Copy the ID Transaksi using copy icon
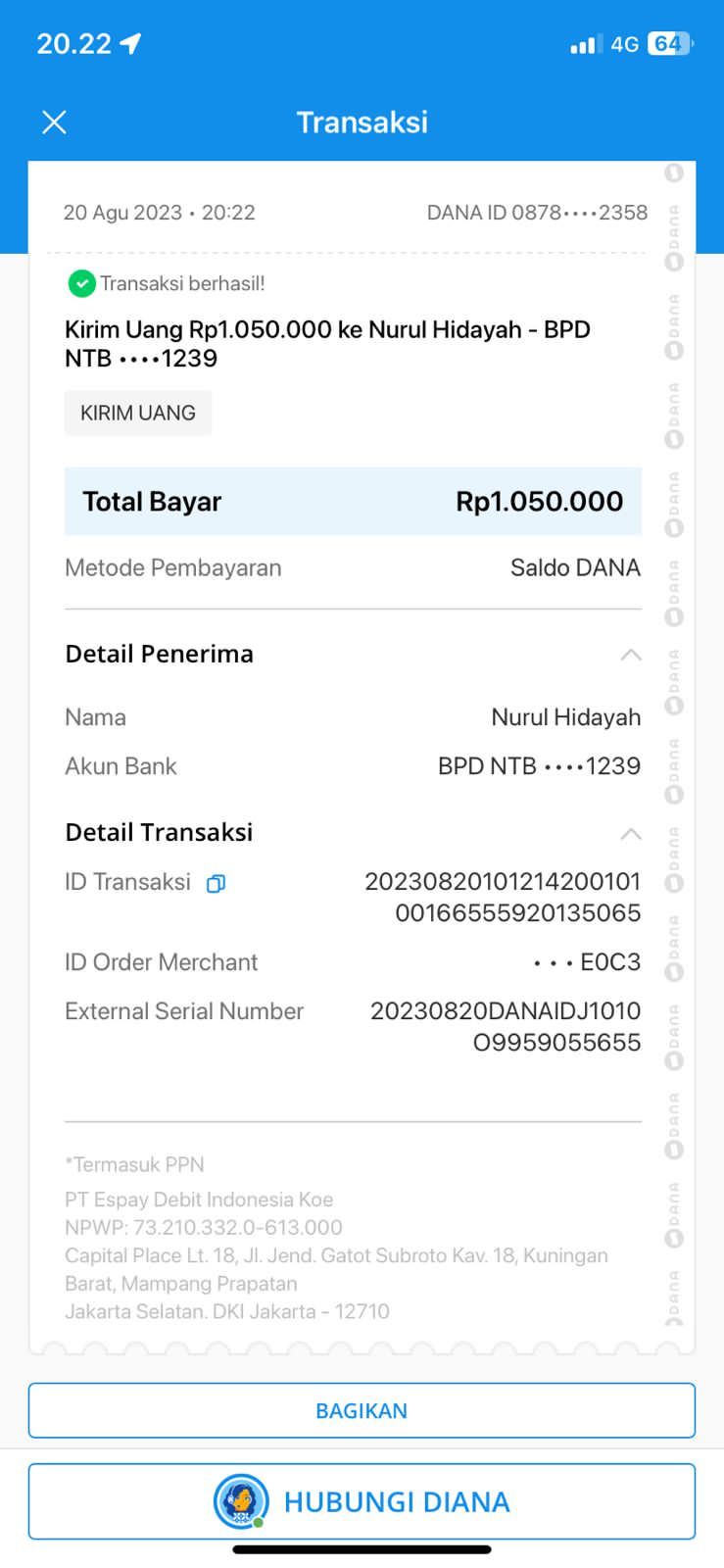Image resolution: width=724 pixels, height=1568 pixels. [216, 883]
